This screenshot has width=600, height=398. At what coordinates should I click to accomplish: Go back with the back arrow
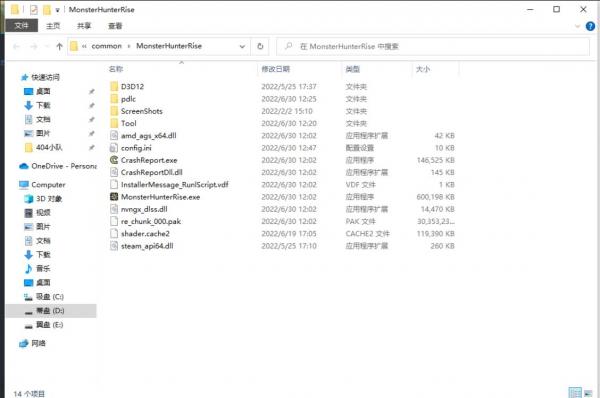(16, 47)
